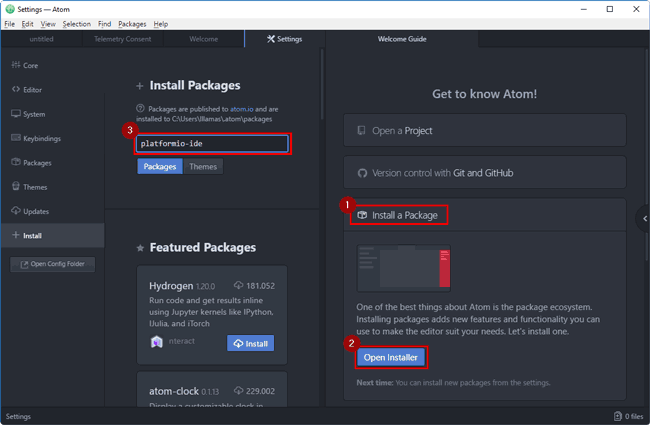Viewport: 650px width, 425px height.
Task: Open the Find menu
Action: coord(104,24)
